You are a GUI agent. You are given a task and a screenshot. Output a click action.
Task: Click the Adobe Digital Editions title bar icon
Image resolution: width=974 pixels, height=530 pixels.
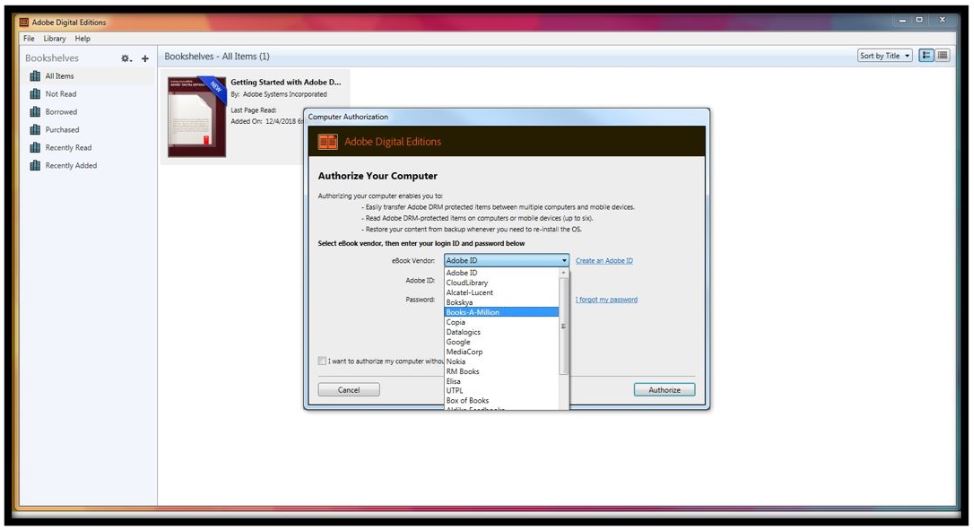[24, 22]
